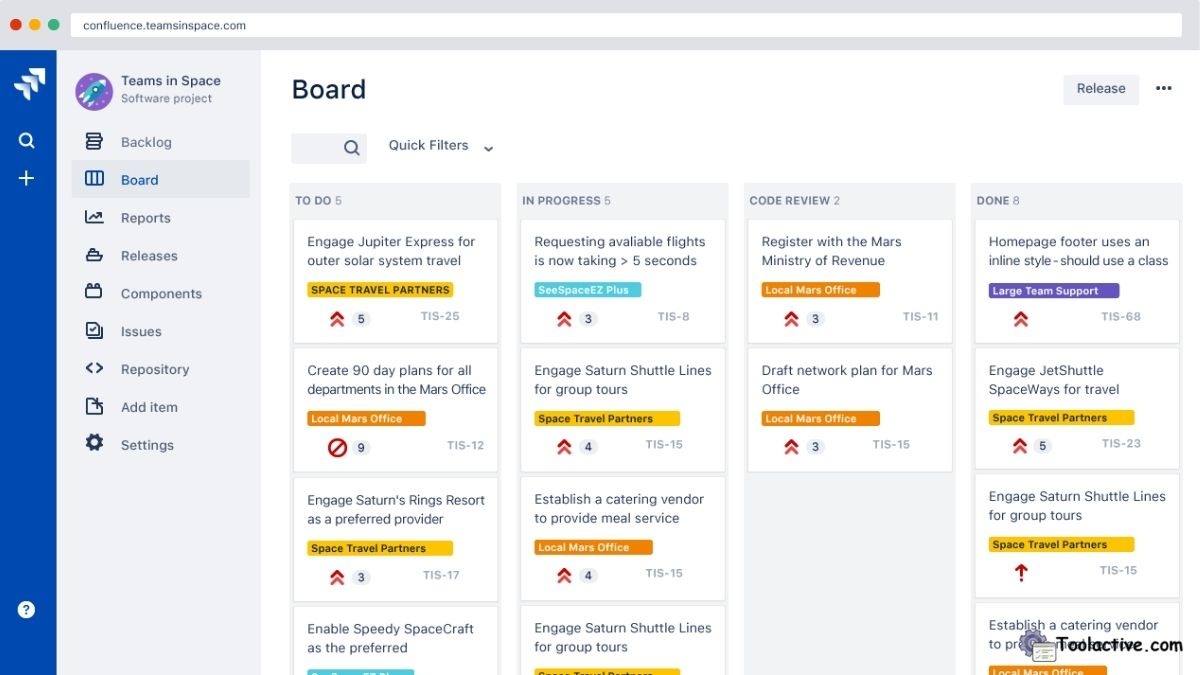1200x675 pixels.
Task: Click the help question mark icon
Action: (x=26, y=609)
